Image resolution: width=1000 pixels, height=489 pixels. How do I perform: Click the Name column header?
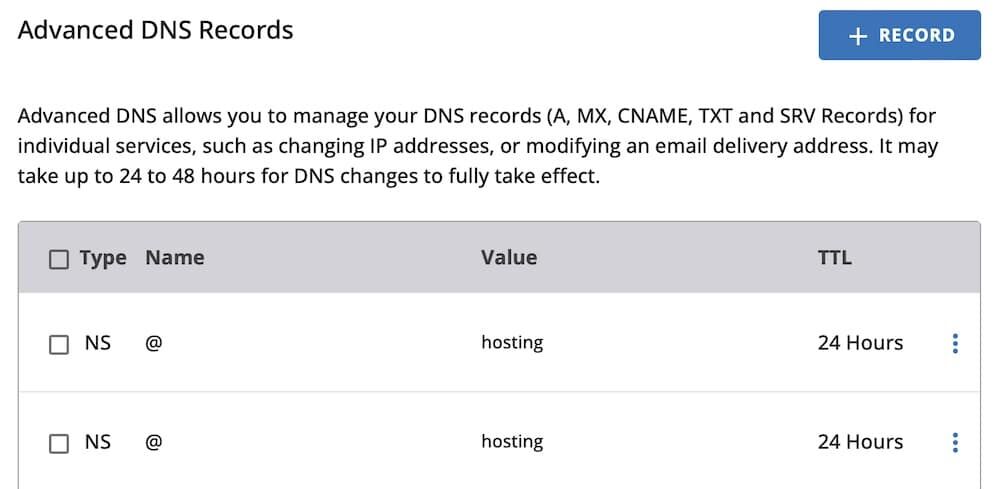174,258
